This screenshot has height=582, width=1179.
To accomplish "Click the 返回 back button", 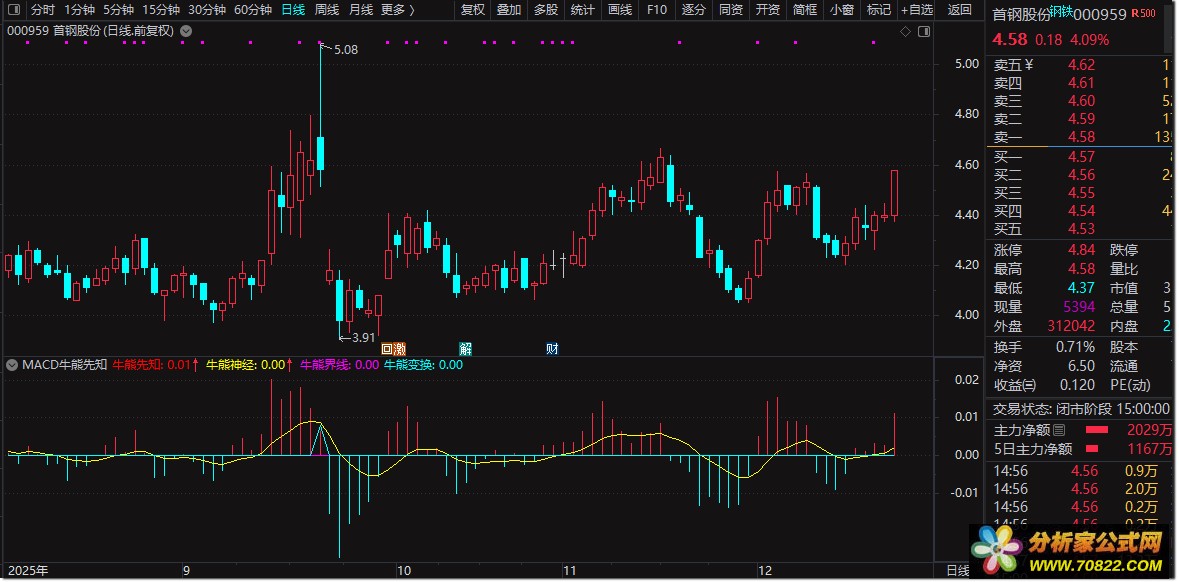I will [x=959, y=10].
